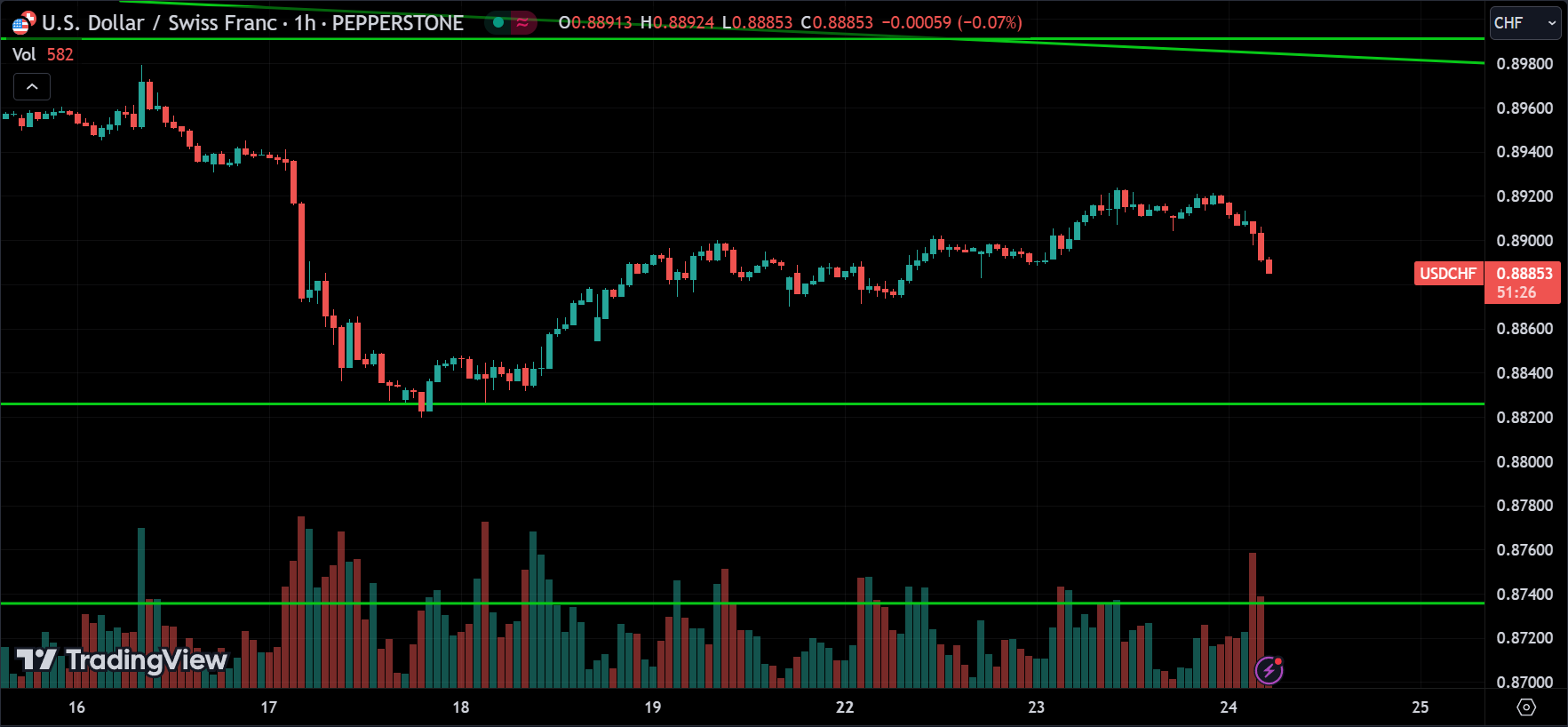Click the 0.87000 price scale label
1568x727 pixels.
click(x=1524, y=683)
